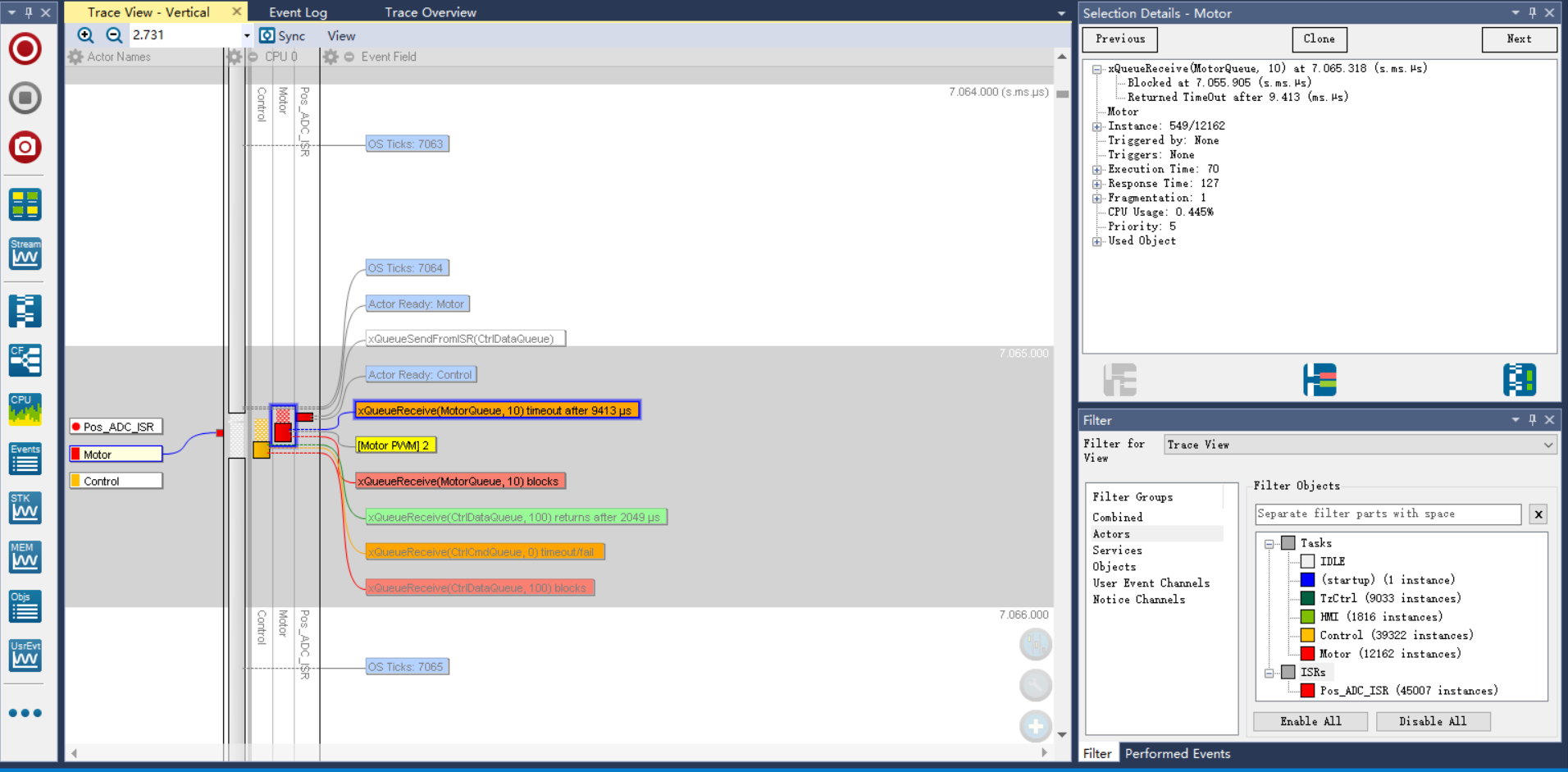
Task: Start recording with the red record icon
Action: coord(25,48)
